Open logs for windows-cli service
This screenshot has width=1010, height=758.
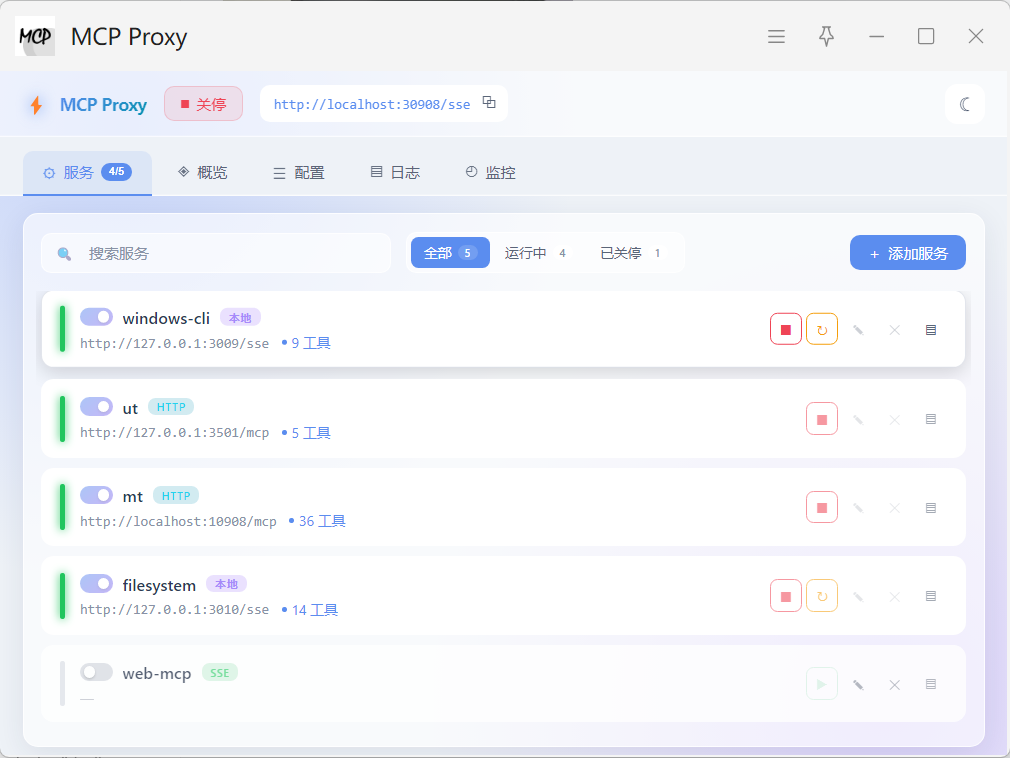click(x=930, y=330)
